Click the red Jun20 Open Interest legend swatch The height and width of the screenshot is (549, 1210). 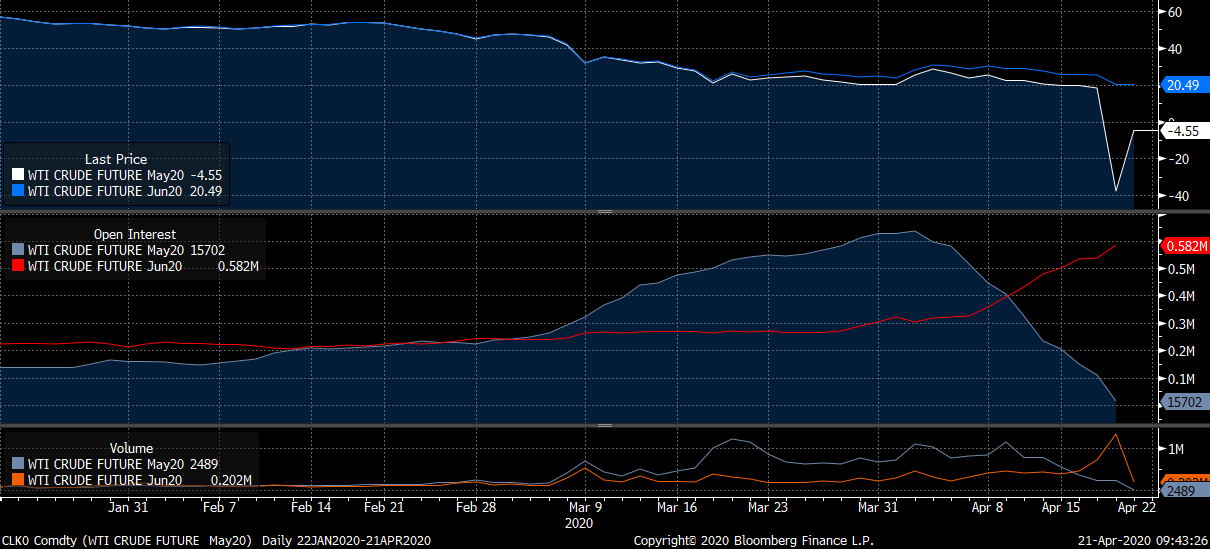18,266
